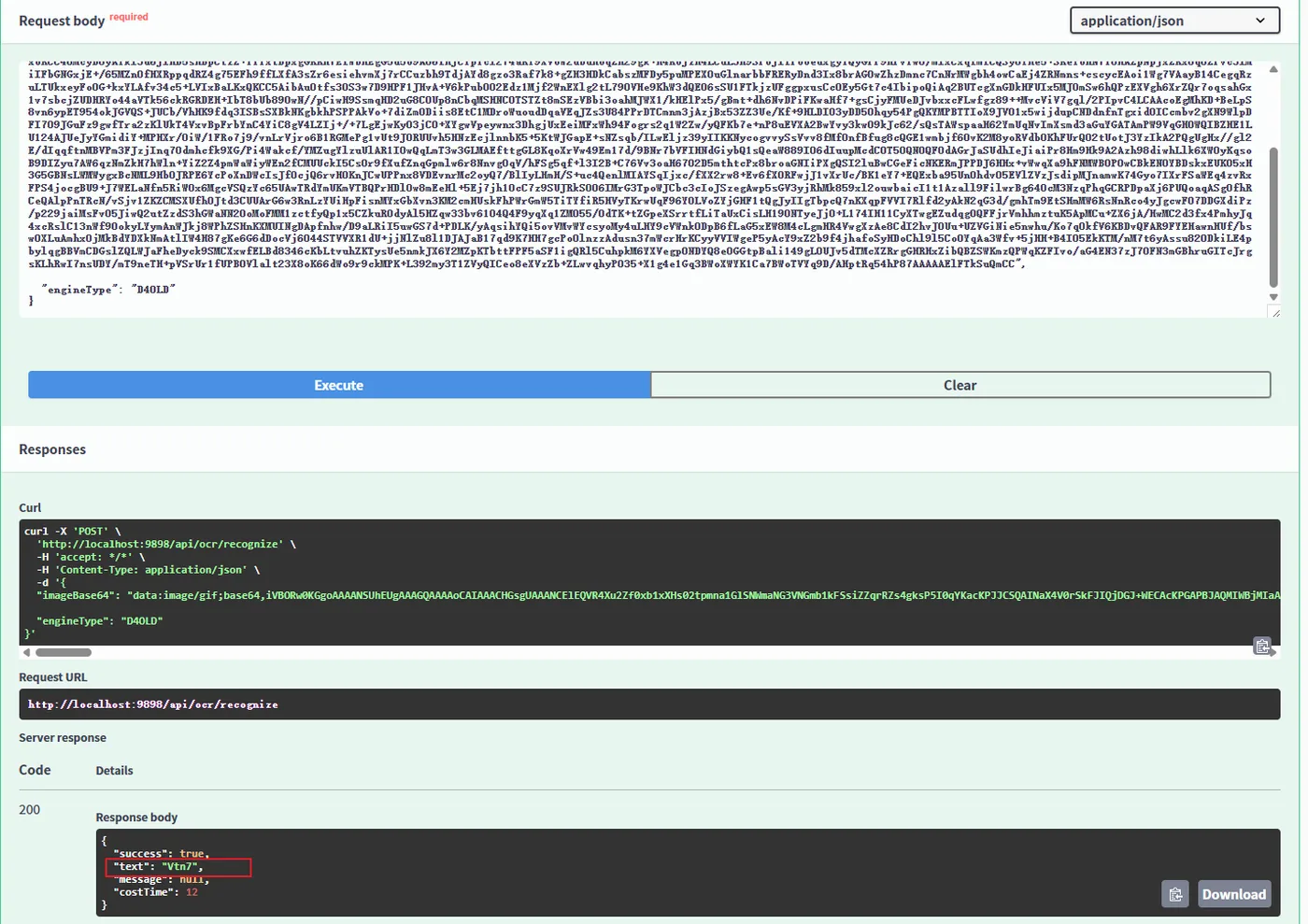Click the "message": null response line
Viewport: 1308px width, 924px height.
point(160,880)
